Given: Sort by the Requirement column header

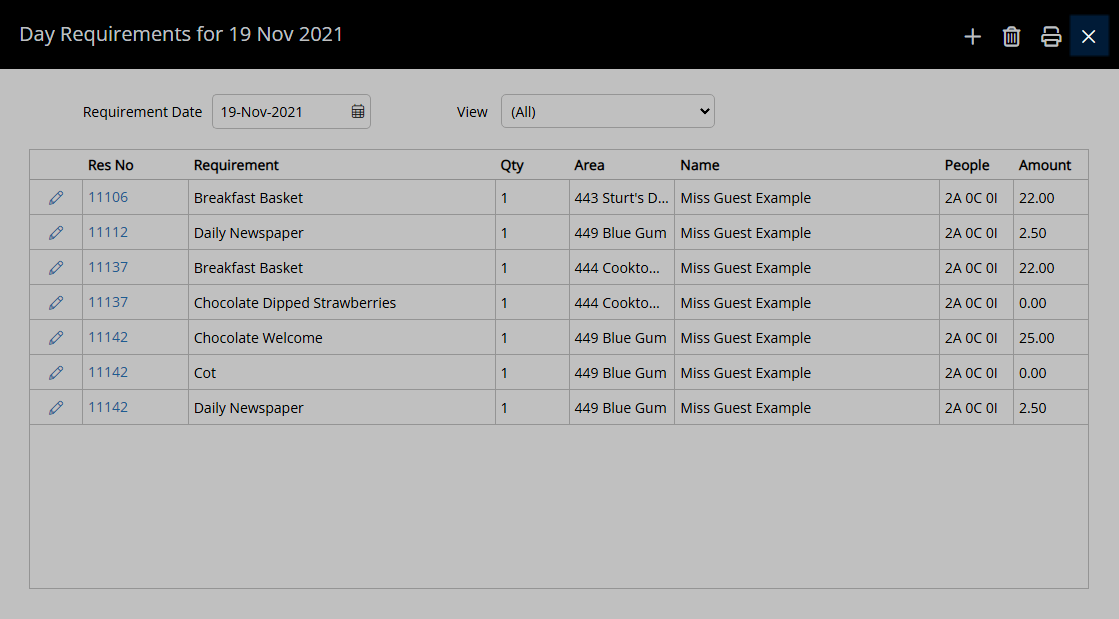Looking at the screenshot, I should (236, 165).
